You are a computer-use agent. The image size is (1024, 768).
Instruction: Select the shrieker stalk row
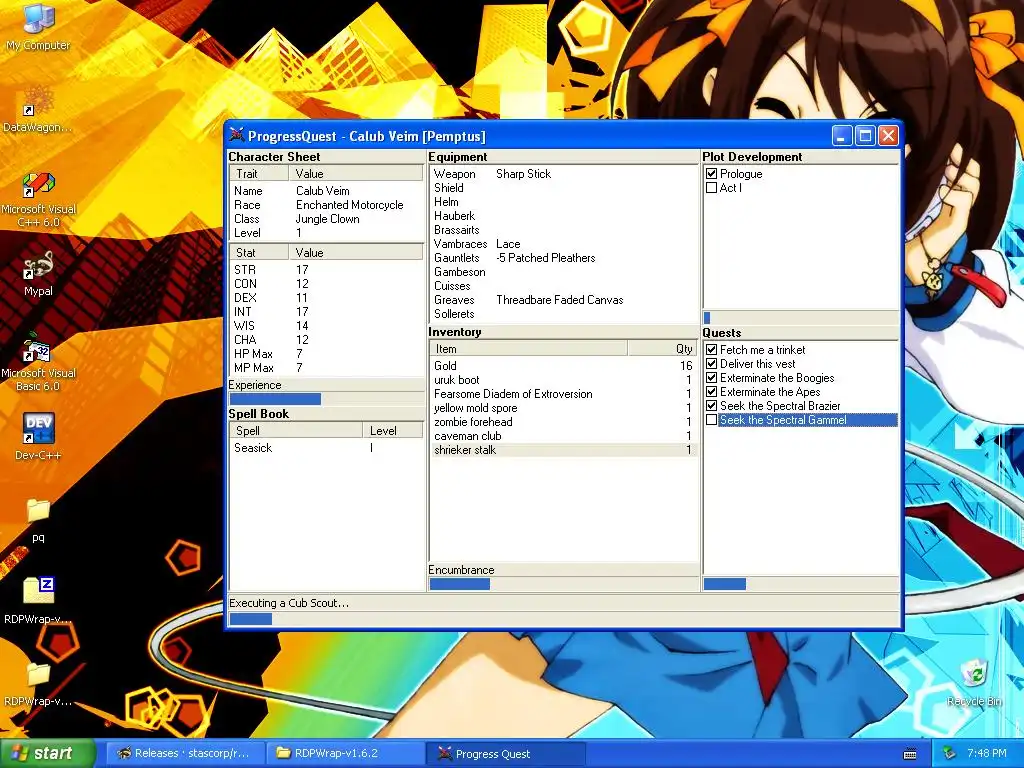pos(563,450)
